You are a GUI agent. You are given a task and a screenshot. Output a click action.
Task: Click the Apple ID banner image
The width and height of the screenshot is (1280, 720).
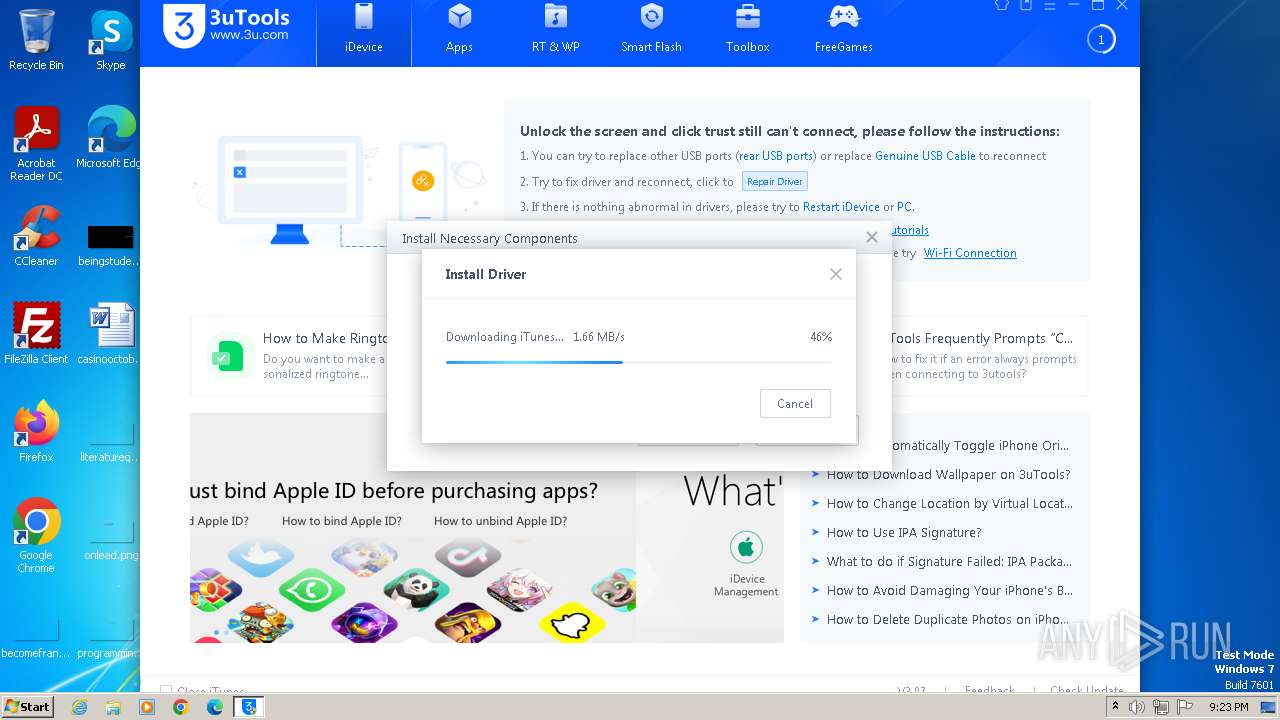(x=412, y=528)
